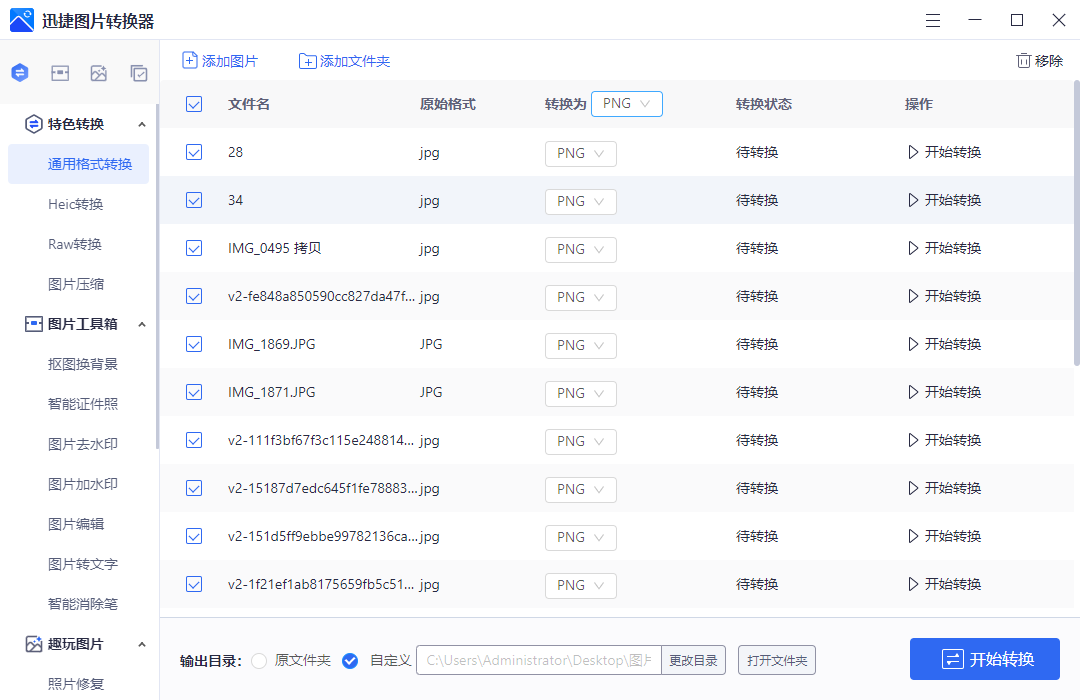Click the 趣玩图片 section icon
The height and width of the screenshot is (700, 1080).
(x=33, y=644)
